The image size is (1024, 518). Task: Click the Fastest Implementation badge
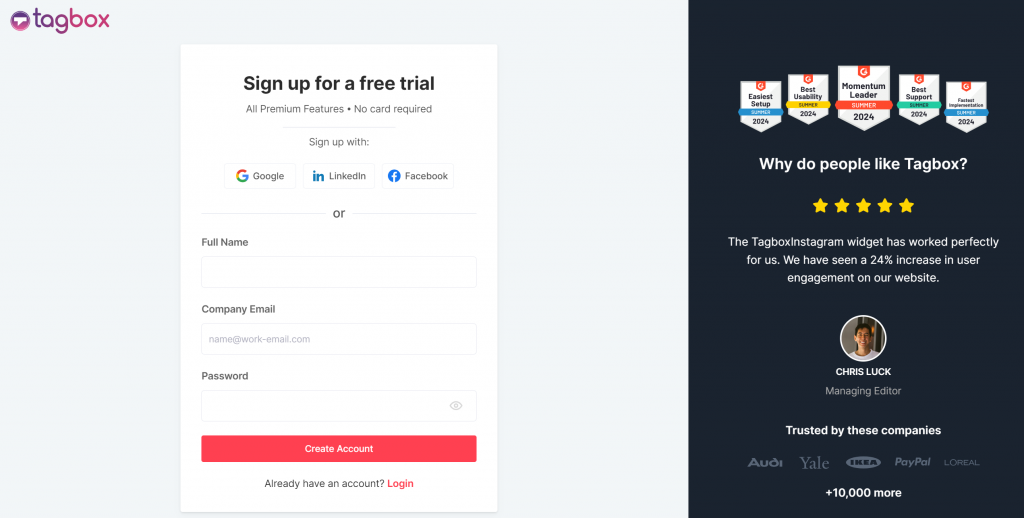966,106
